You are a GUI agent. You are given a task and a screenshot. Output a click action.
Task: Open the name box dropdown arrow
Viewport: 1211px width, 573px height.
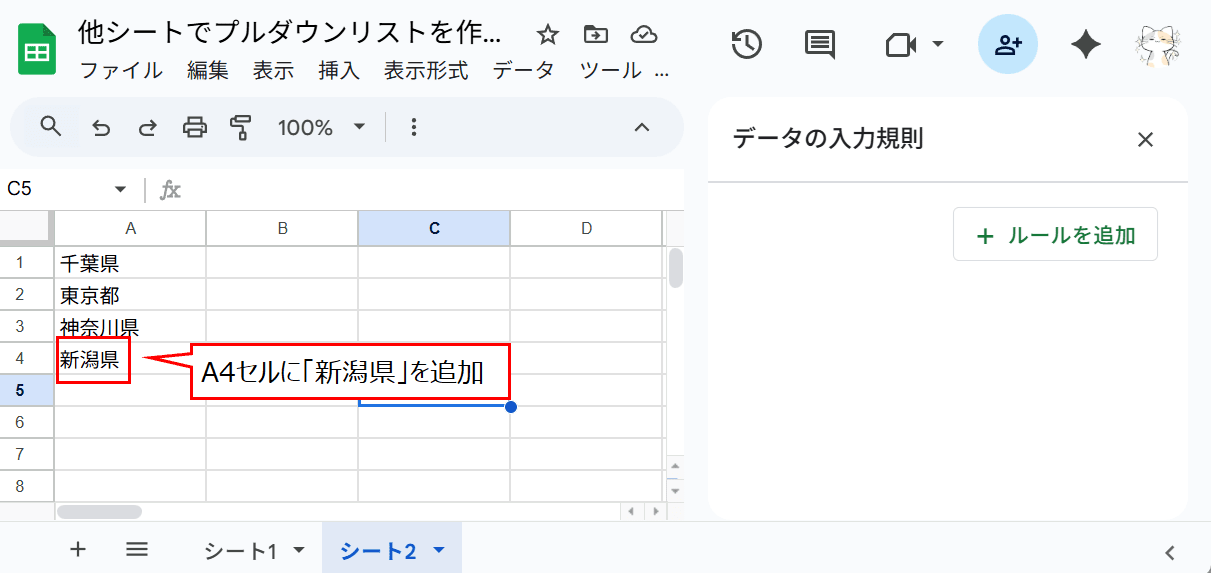tap(121, 189)
